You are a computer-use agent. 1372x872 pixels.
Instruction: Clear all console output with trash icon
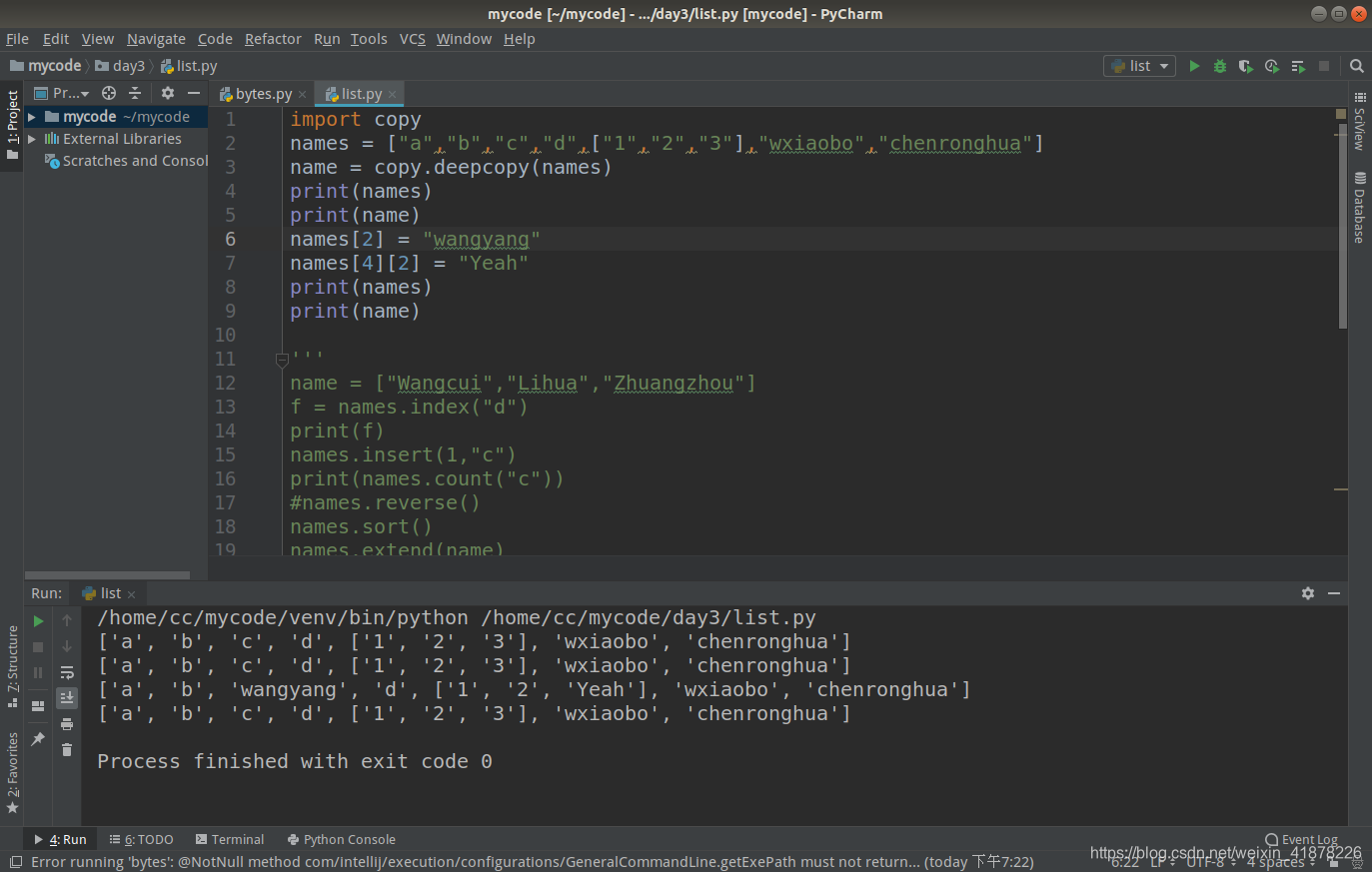(67, 750)
